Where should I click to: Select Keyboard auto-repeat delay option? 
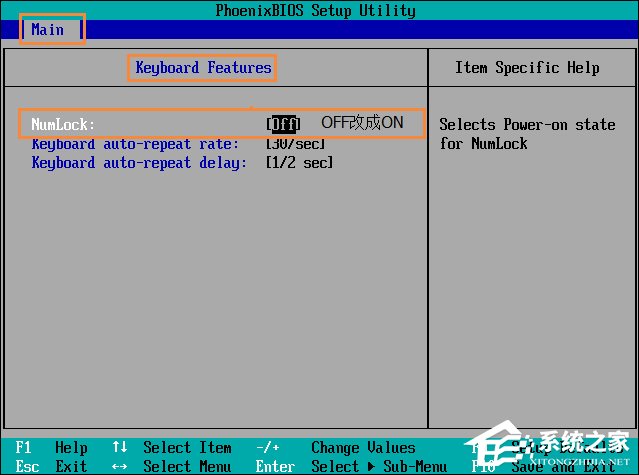(x=139, y=163)
